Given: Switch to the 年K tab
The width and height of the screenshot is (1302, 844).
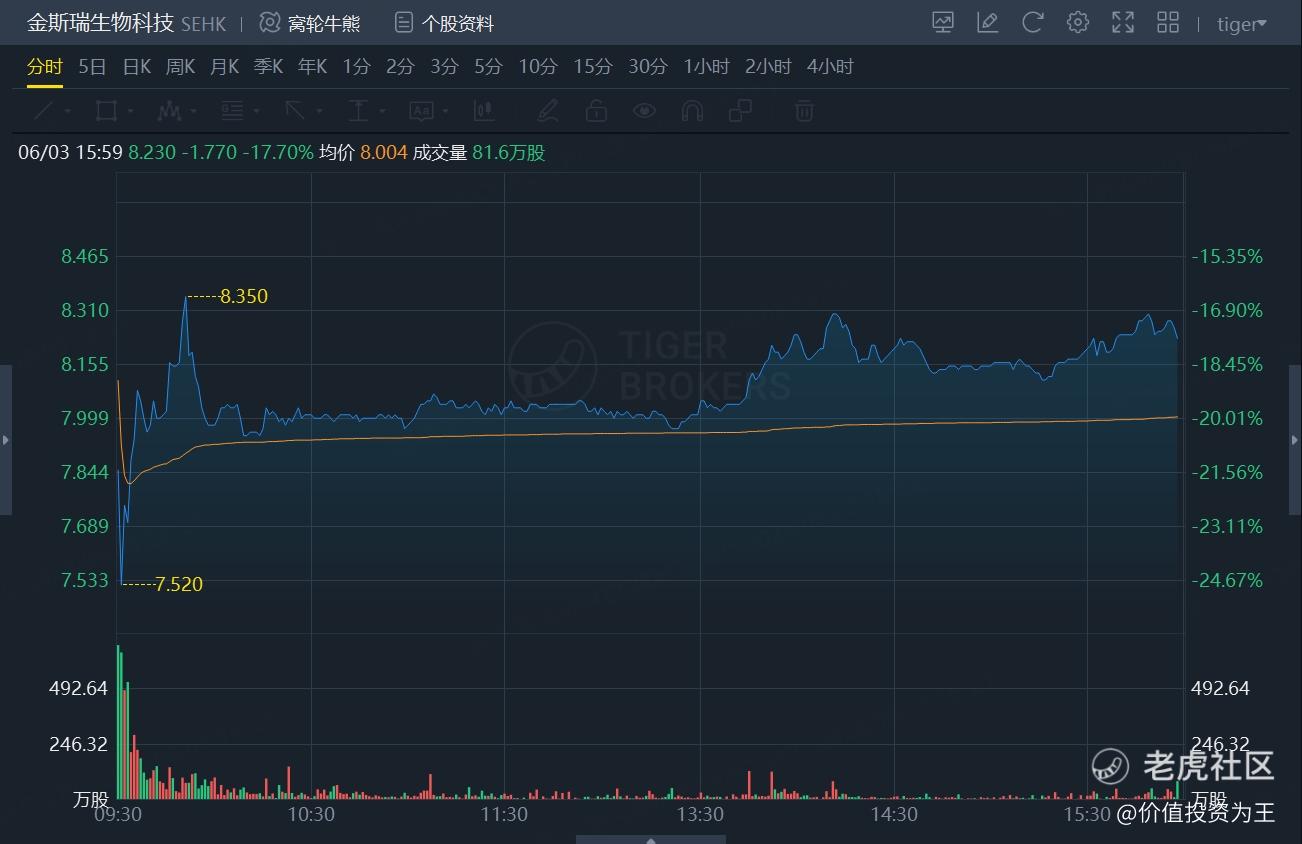Looking at the screenshot, I should pos(312,67).
